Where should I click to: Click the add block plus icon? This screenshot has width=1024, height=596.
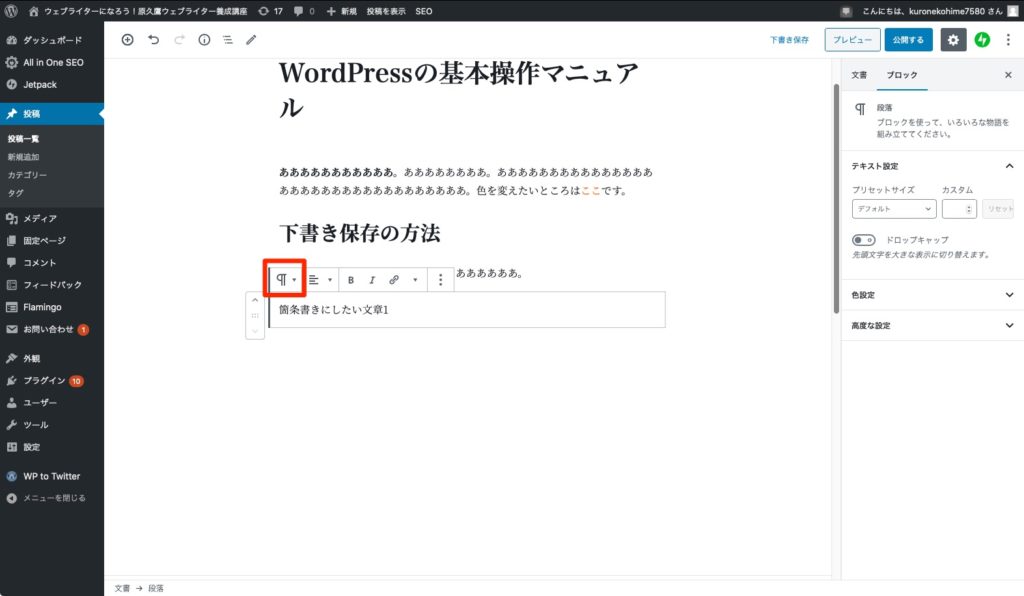[x=127, y=40]
